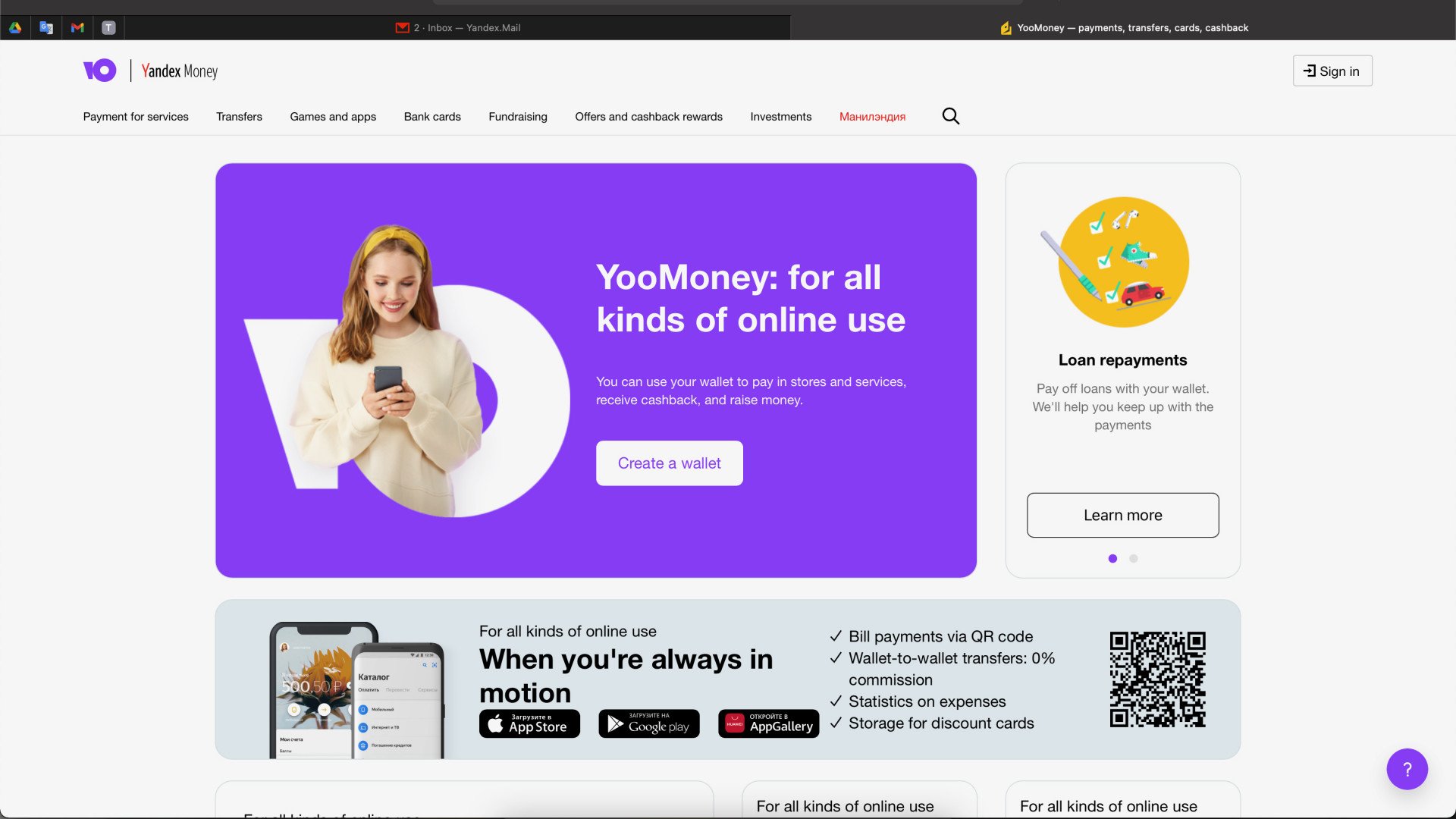Open search with the magnifier icon
Viewport: 1456px width, 819px height.
(950, 116)
